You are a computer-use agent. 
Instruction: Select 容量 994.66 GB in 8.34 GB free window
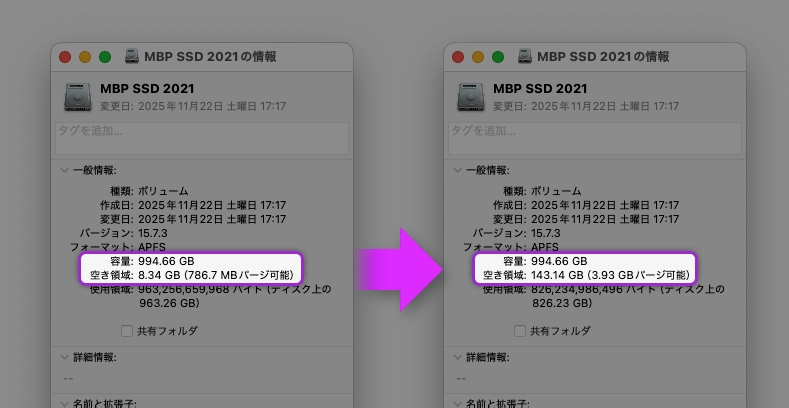pyautogui.click(x=166, y=261)
